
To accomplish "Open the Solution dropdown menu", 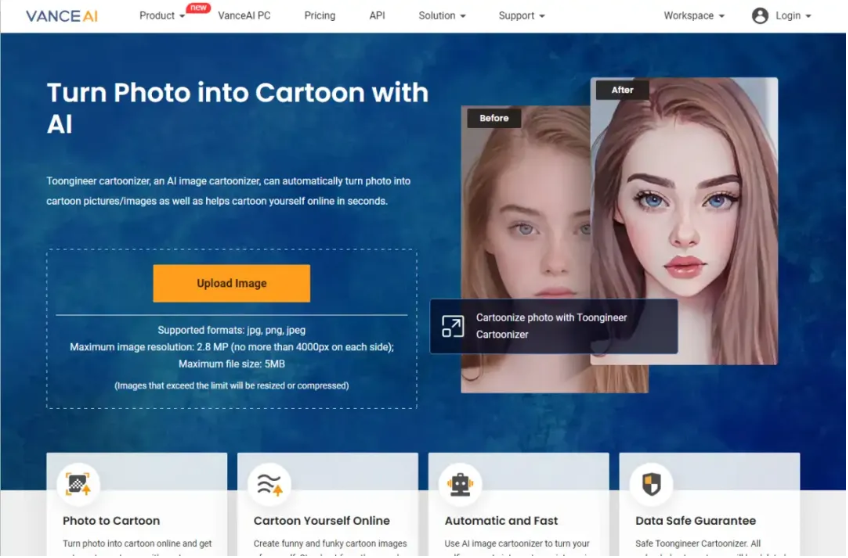I will click(x=442, y=16).
